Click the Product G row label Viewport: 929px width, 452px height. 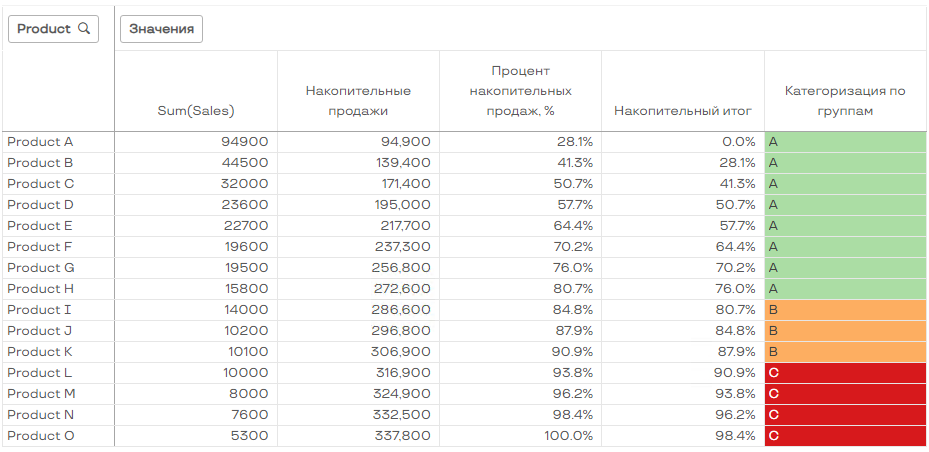(41, 268)
